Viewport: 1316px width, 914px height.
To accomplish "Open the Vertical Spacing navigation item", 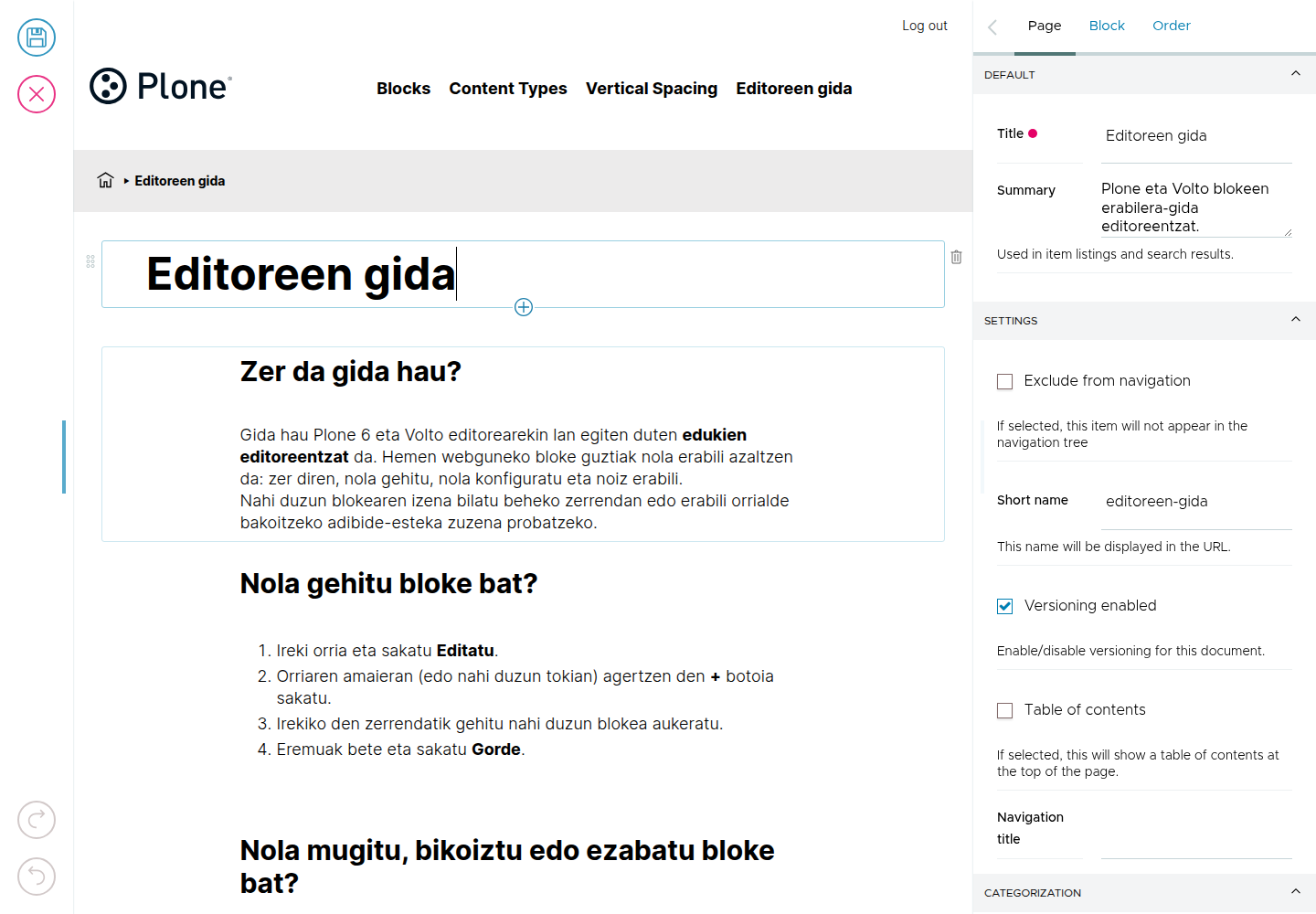I will tap(652, 89).
